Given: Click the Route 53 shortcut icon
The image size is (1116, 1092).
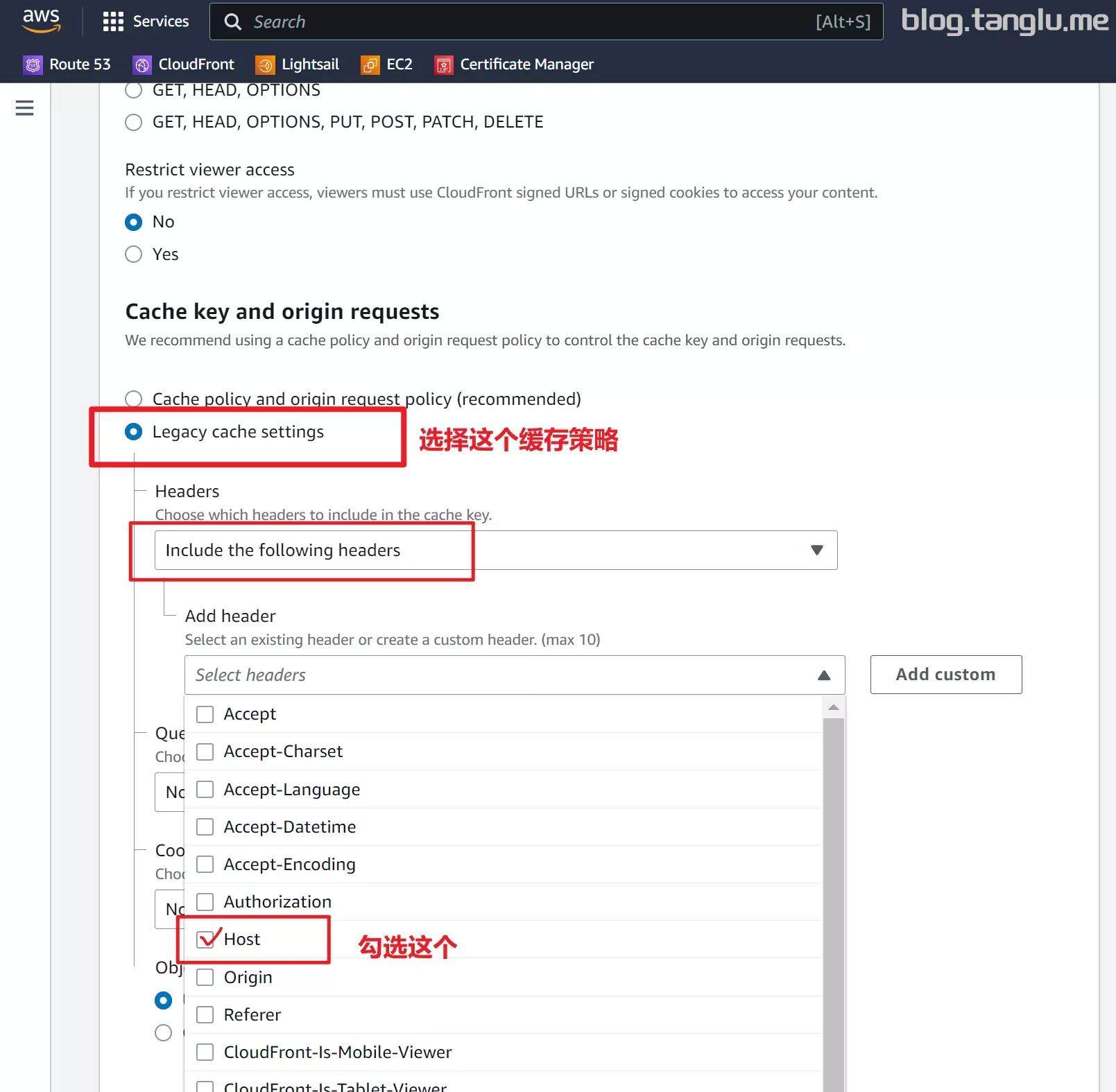Looking at the screenshot, I should [x=33, y=64].
